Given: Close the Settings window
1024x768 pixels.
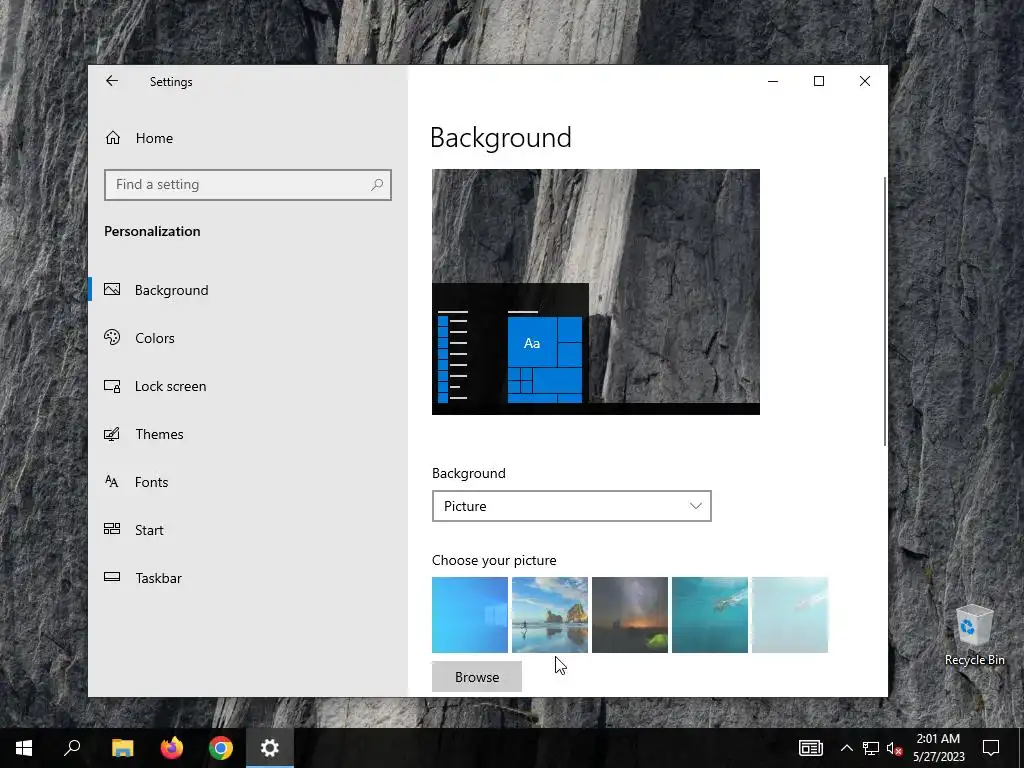Looking at the screenshot, I should tap(865, 81).
